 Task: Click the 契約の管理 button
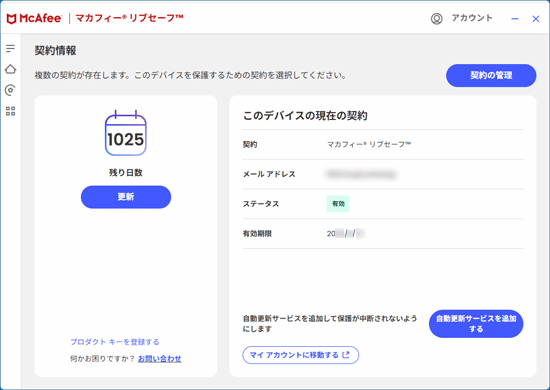point(491,75)
